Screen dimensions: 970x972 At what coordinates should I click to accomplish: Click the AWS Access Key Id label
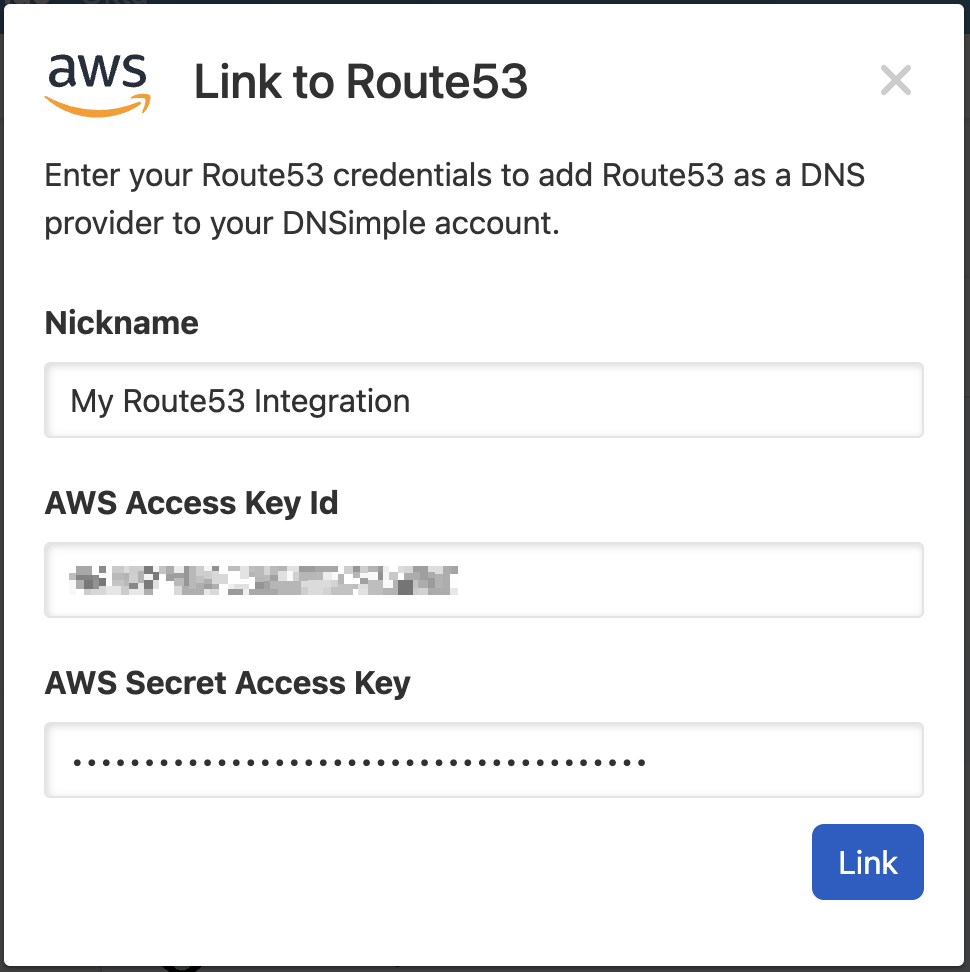point(191,503)
